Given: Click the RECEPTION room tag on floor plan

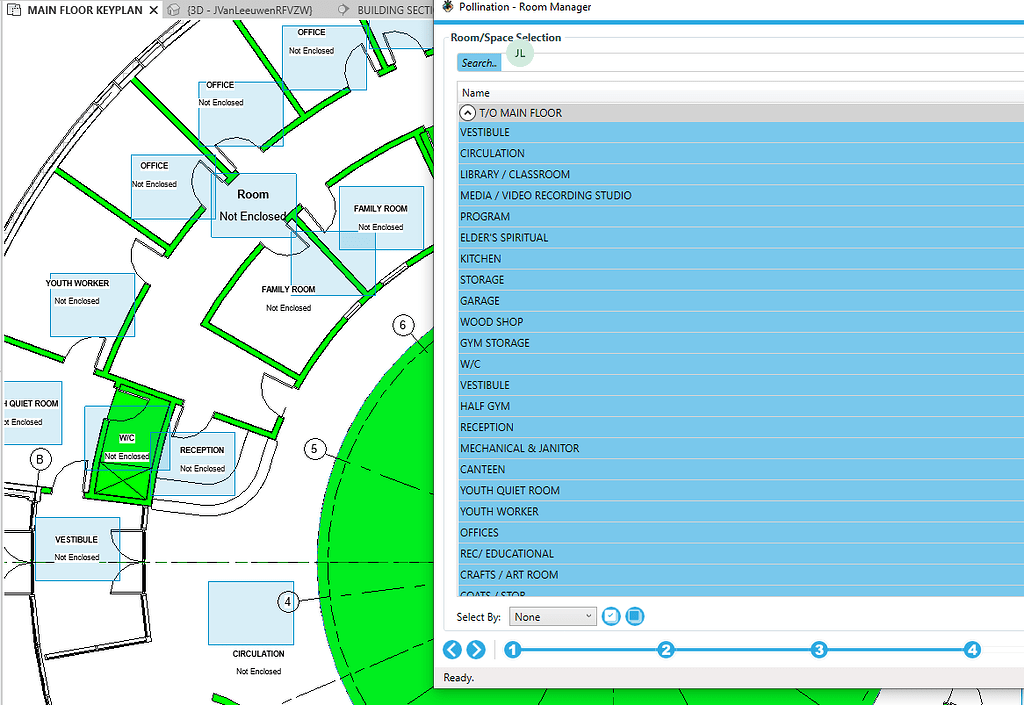Looking at the screenshot, I should [202, 451].
